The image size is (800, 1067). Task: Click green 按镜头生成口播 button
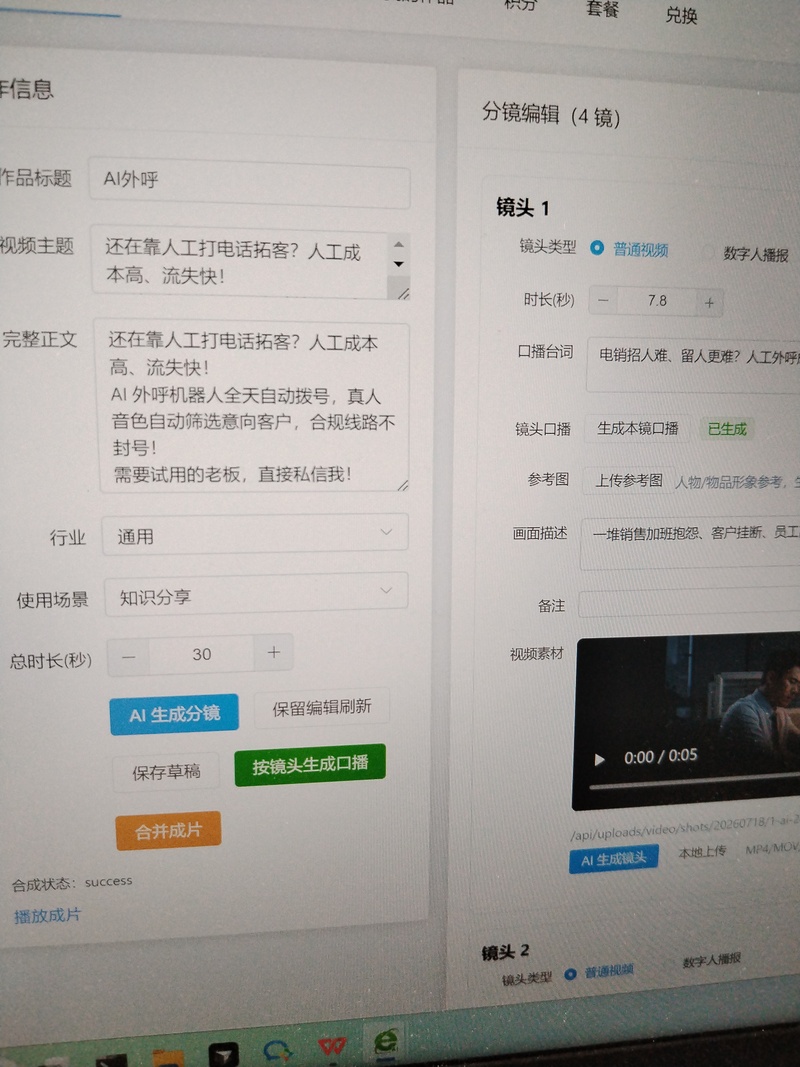[x=310, y=765]
